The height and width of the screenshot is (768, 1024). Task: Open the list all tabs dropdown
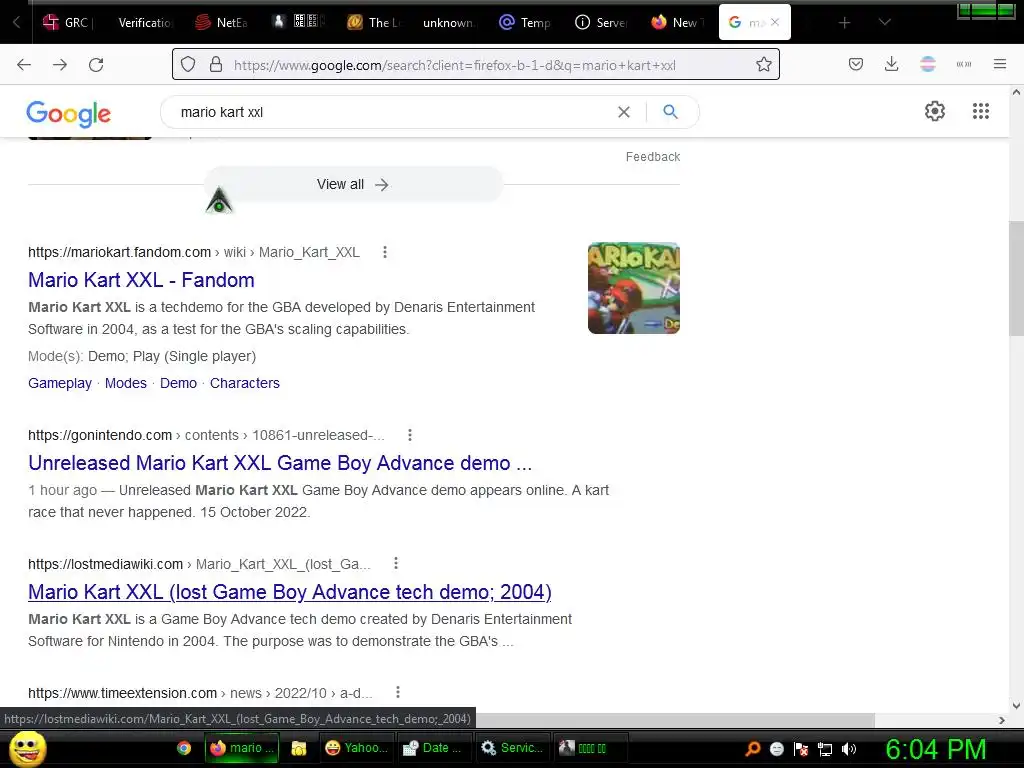(884, 22)
